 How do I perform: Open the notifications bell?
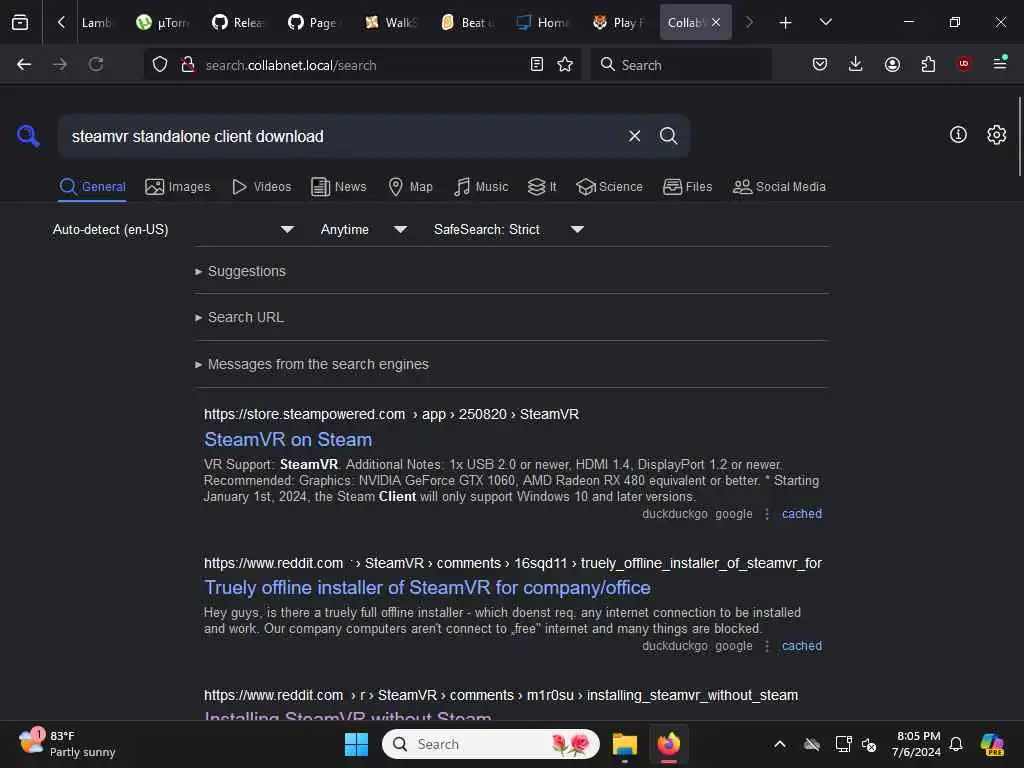[956, 744]
